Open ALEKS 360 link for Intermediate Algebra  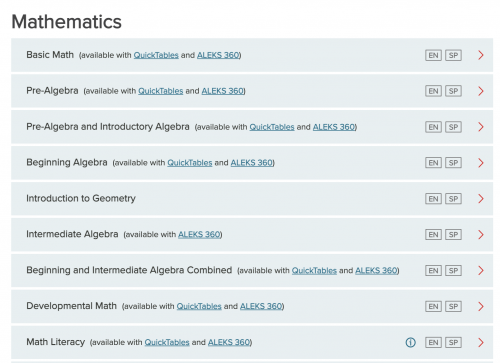[x=199, y=235]
